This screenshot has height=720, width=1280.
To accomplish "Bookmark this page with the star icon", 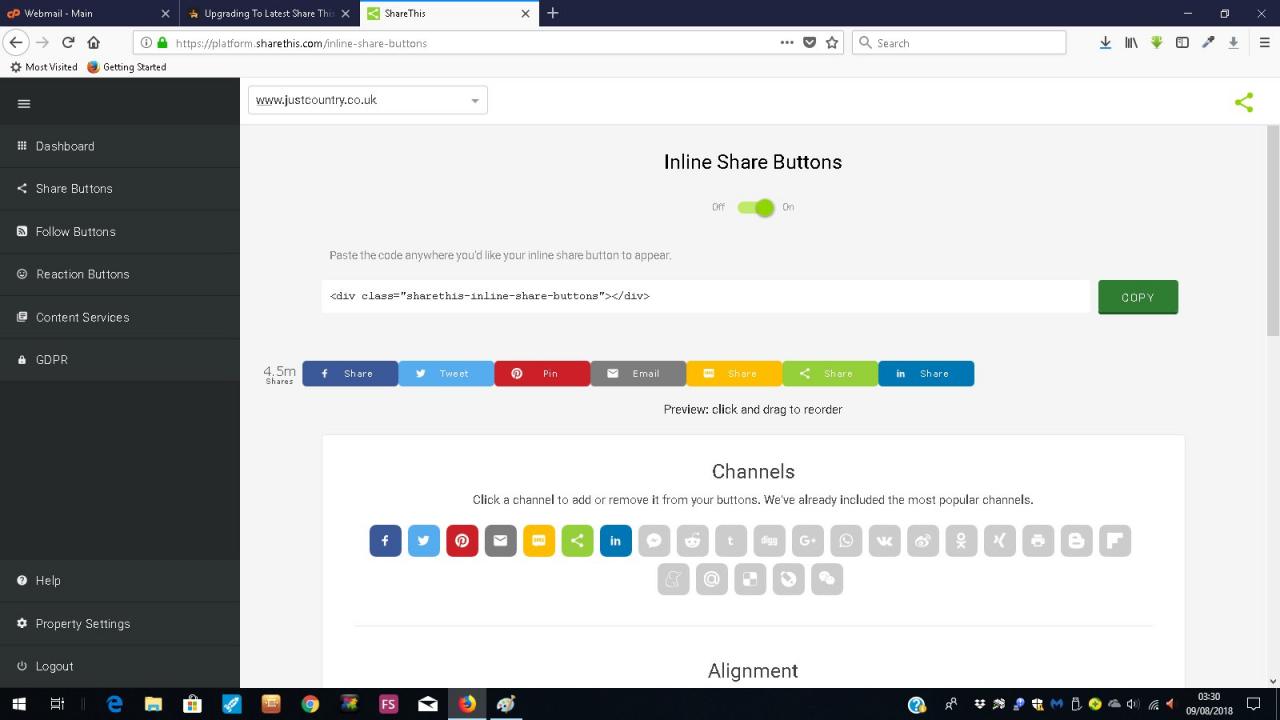I will point(832,43).
